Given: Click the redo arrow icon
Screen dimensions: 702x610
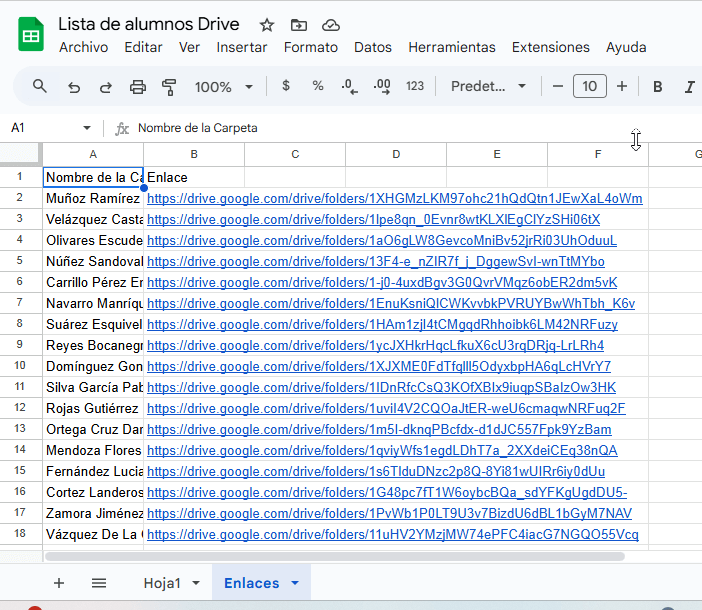Looking at the screenshot, I should (105, 87).
